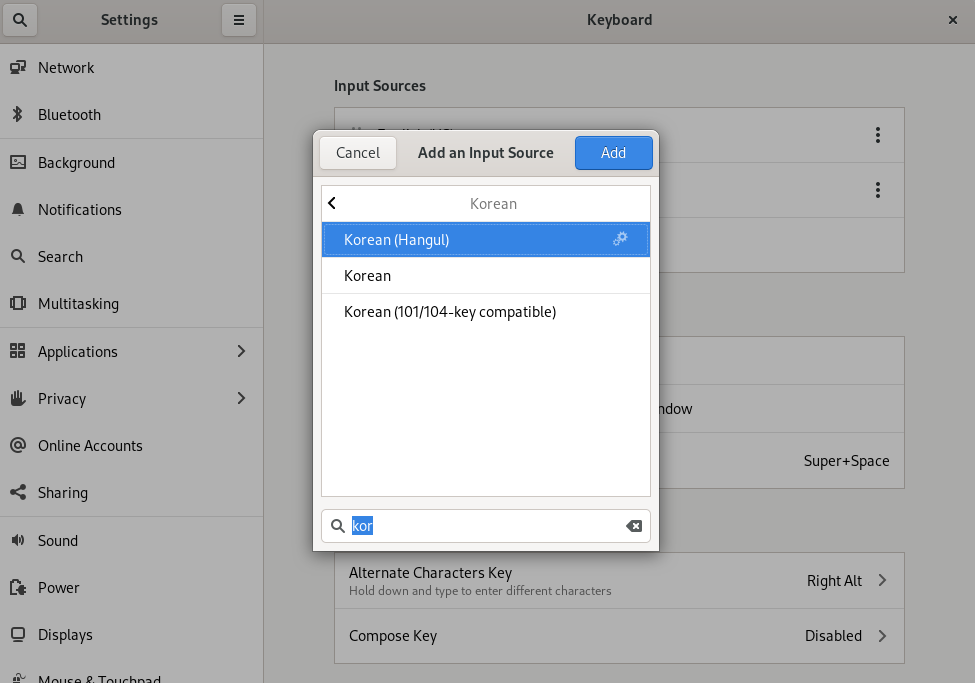
Task: Click the gear icon on Korean (Hangul)
Action: [x=620, y=239]
